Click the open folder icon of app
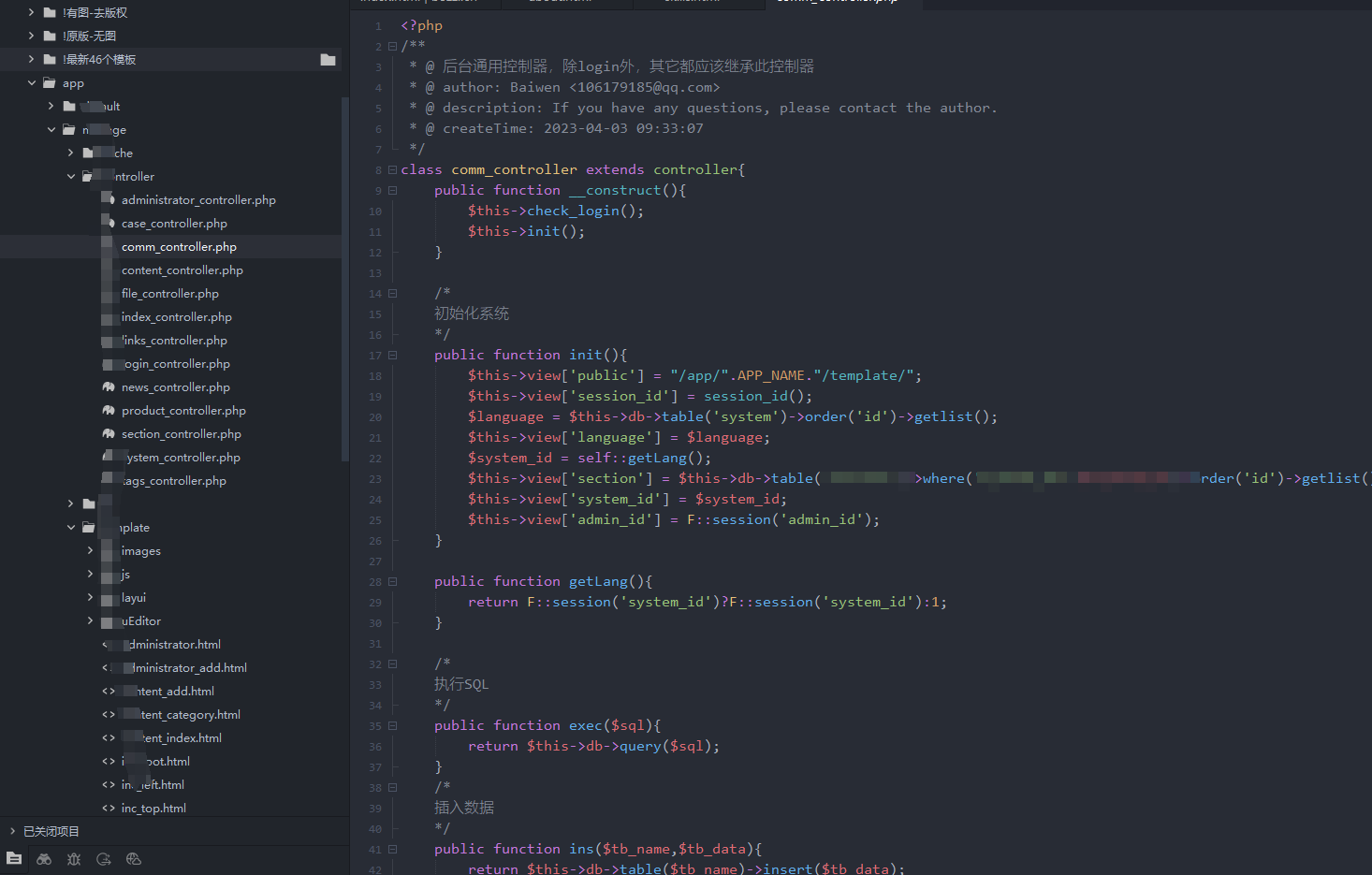The image size is (1372, 875). point(50,82)
